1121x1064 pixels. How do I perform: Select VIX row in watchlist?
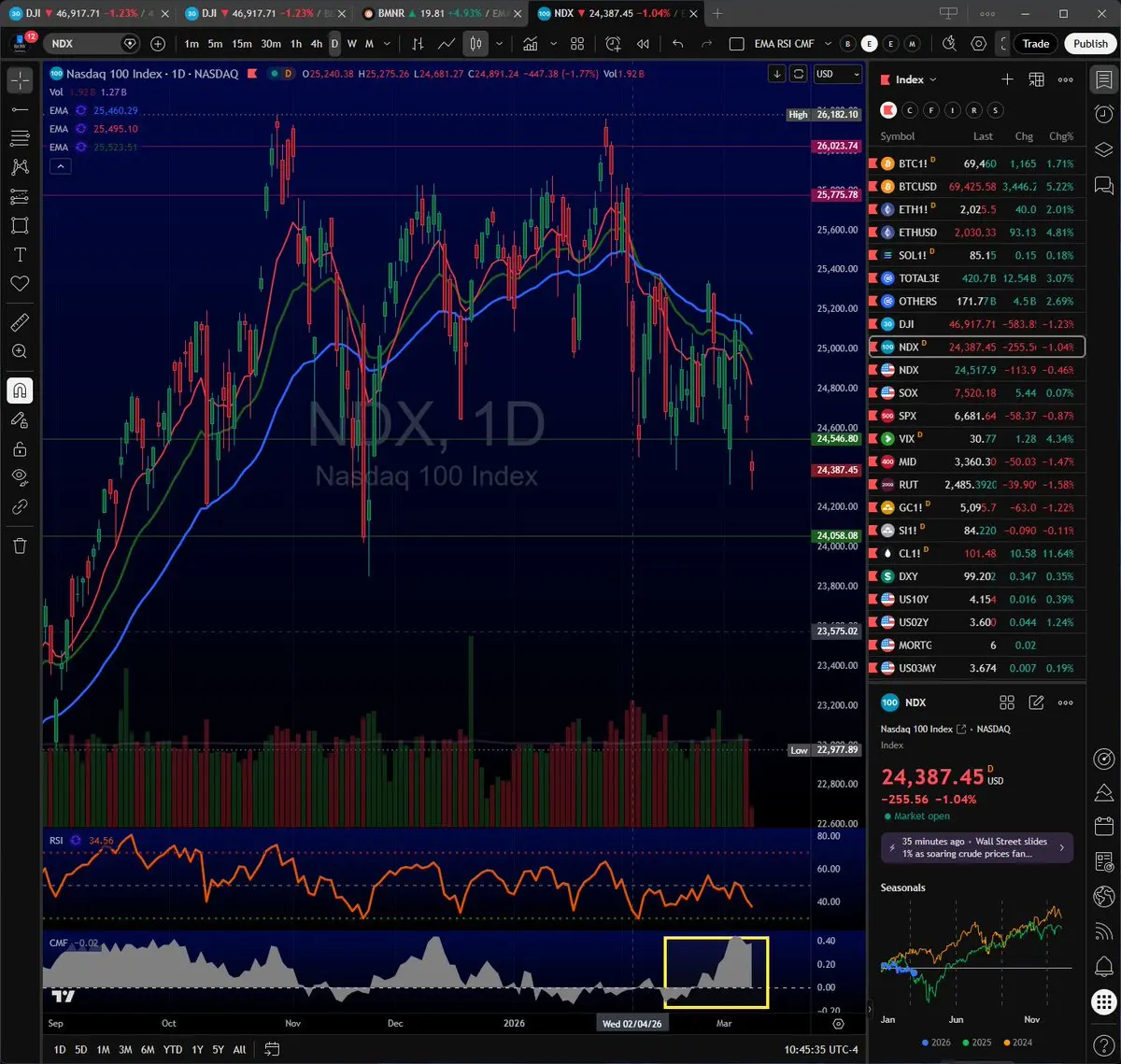977,439
